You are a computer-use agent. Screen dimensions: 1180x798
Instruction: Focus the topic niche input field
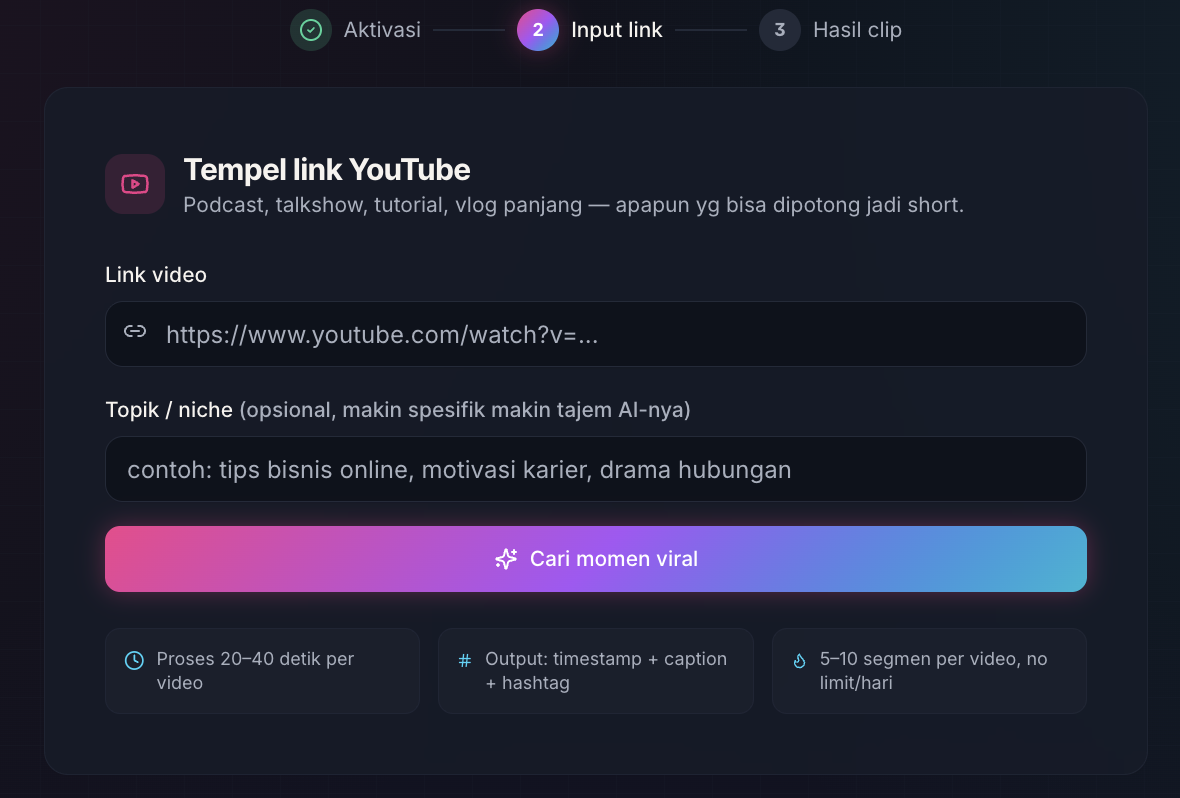[x=596, y=469]
